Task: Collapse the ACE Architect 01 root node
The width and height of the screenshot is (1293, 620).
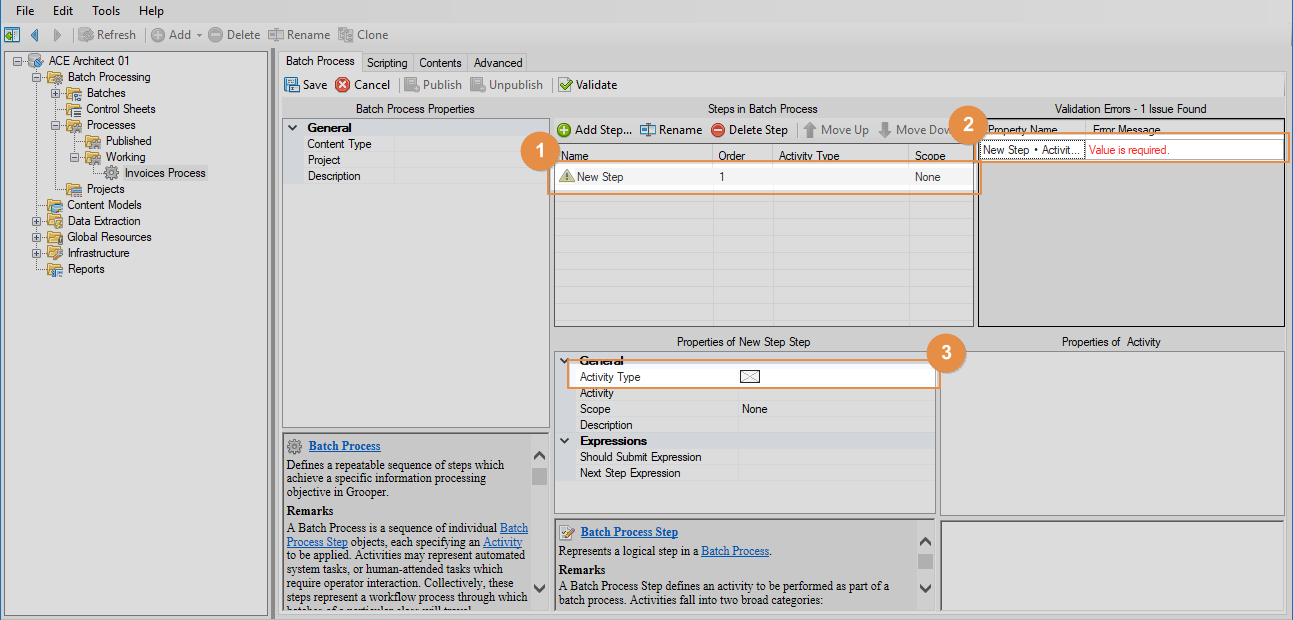Action: (18, 61)
